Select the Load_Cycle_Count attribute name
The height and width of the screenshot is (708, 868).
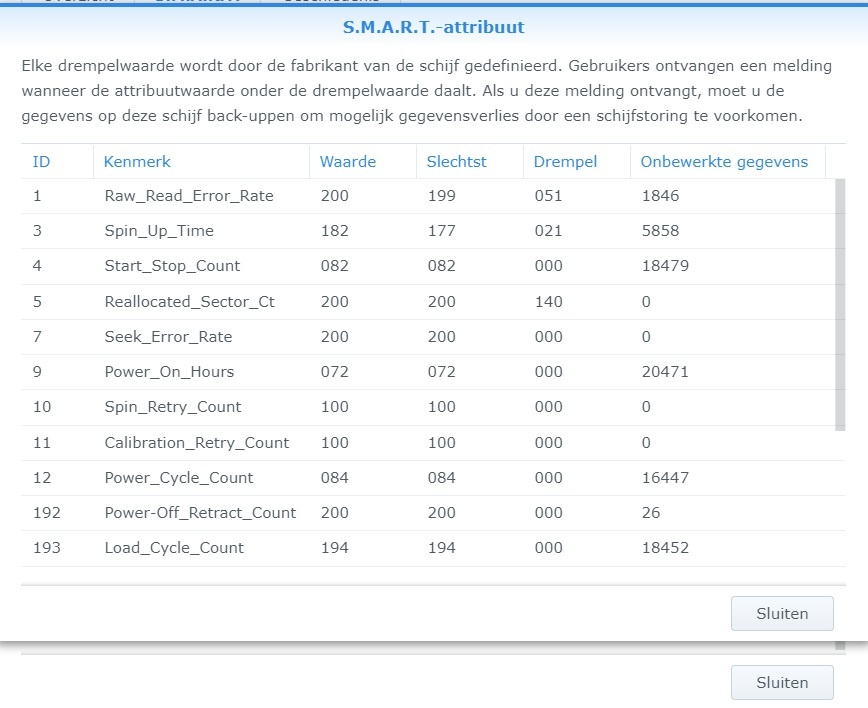pos(174,548)
